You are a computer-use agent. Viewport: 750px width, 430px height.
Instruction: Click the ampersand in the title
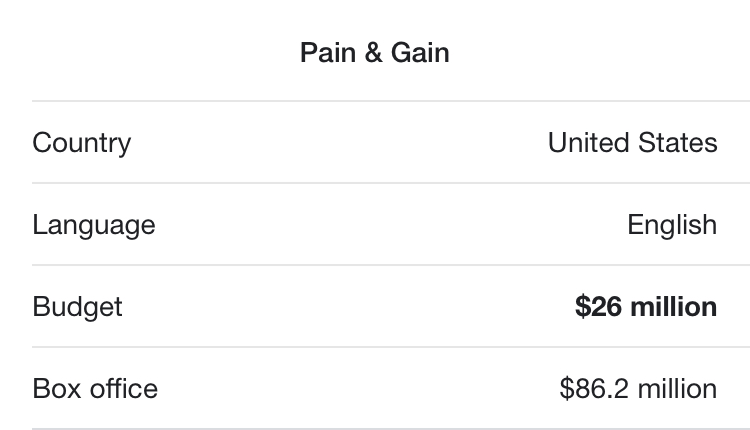pyautogui.click(x=373, y=53)
